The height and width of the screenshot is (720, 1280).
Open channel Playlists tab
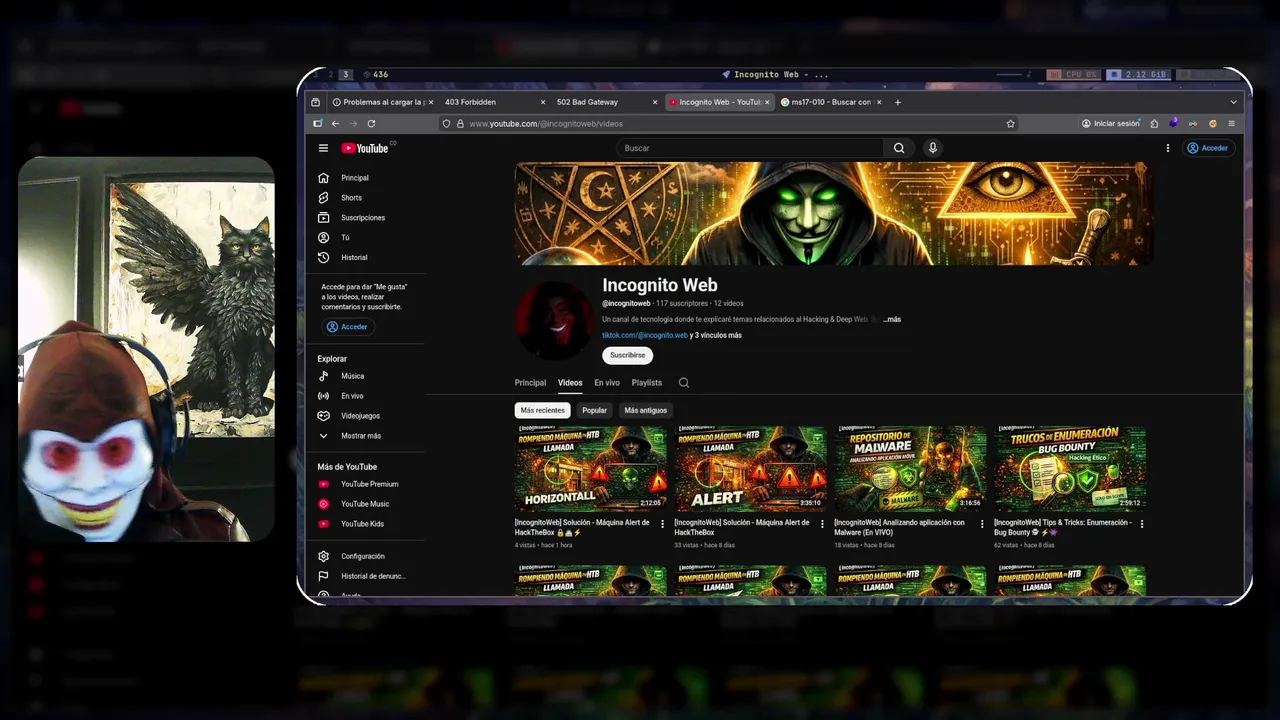(x=646, y=383)
